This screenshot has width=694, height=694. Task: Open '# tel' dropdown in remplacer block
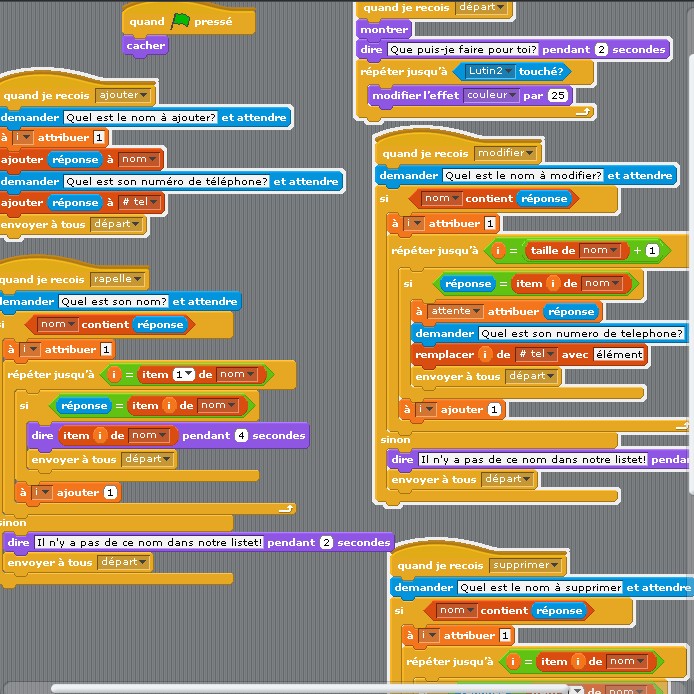(x=536, y=354)
